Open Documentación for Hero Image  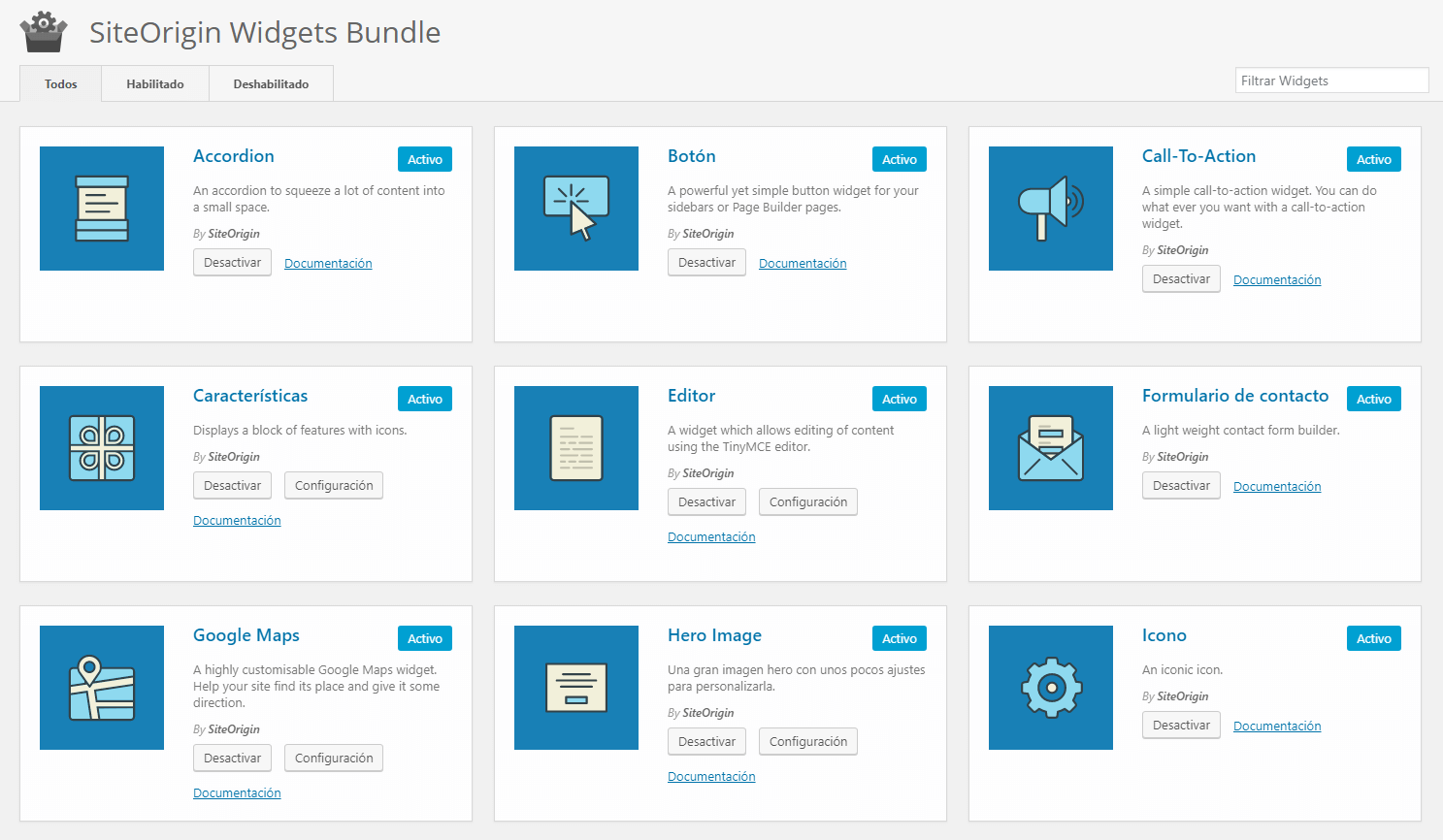click(711, 776)
